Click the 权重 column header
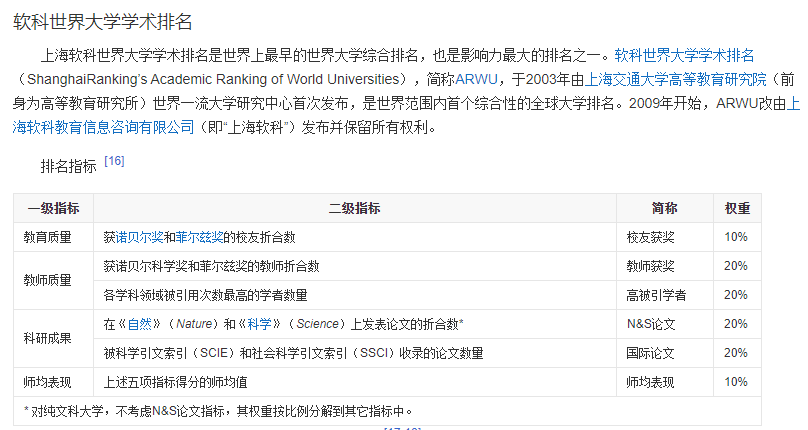The width and height of the screenshot is (808, 430). pos(737,208)
